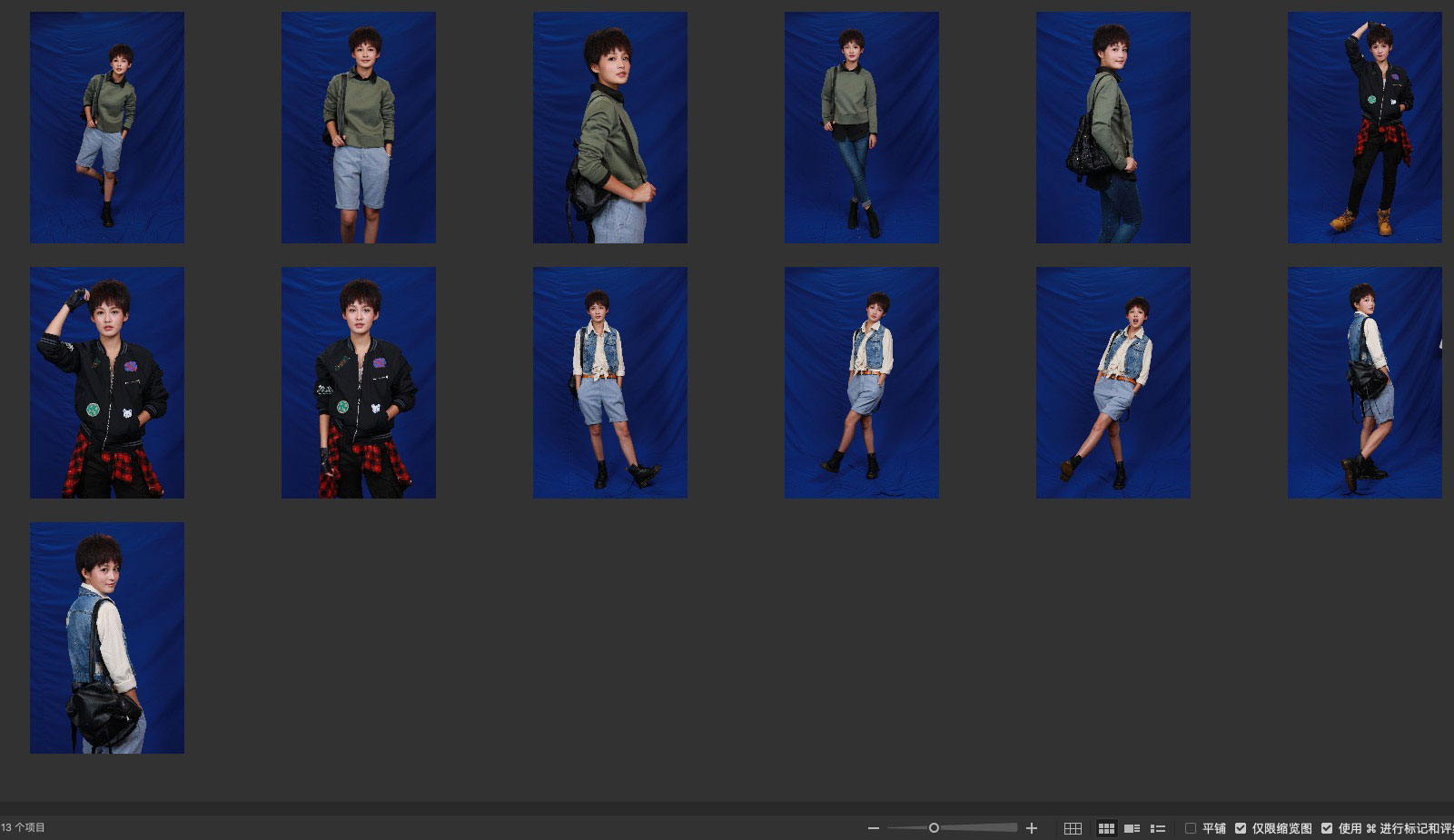This screenshot has height=840, width=1454.
Task: Select the side-profile green sweater close-up photo
Action: [x=610, y=127]
